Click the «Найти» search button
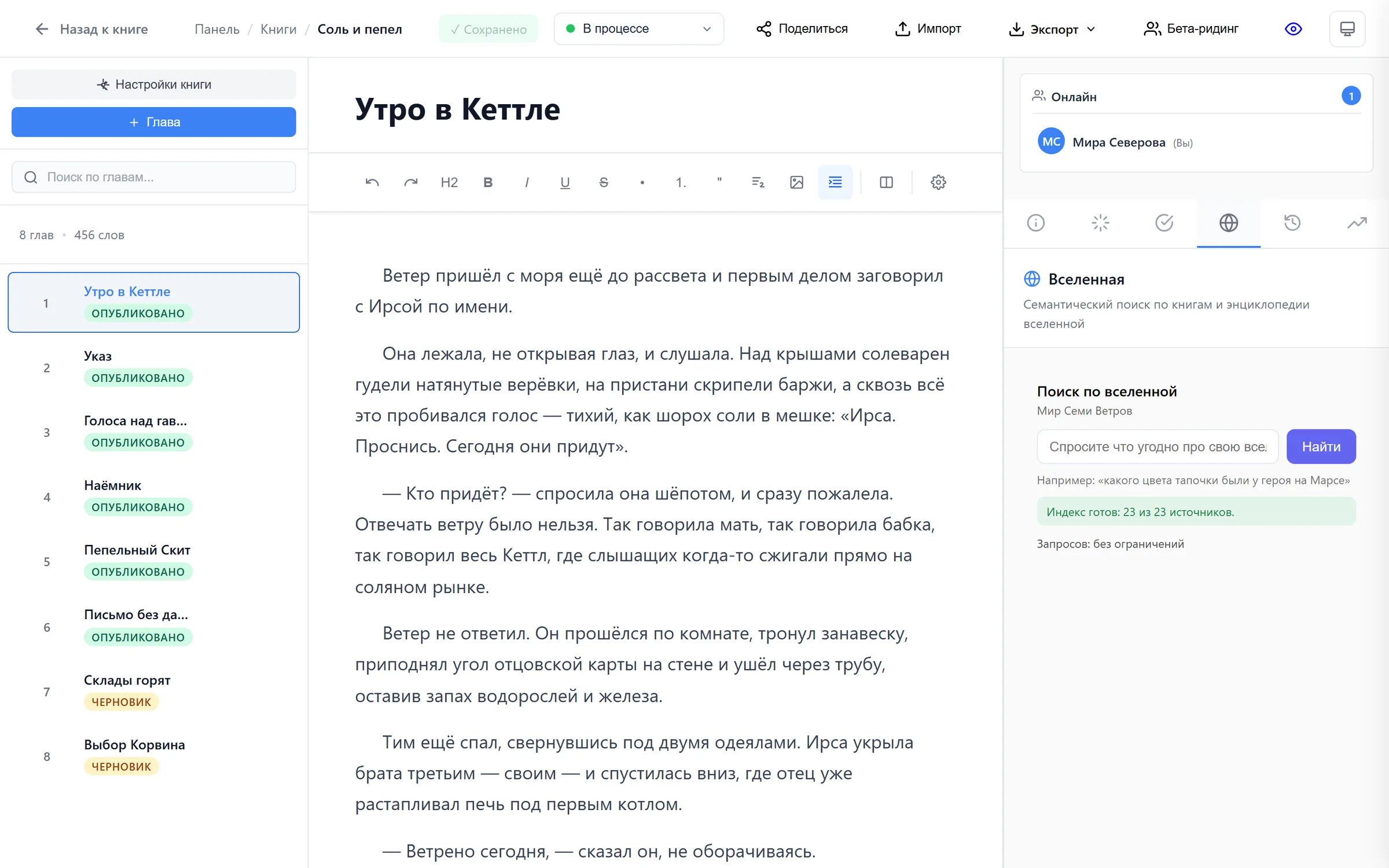Image resolution: width=1389 pixels, height=868 pixels. pyautogui.click(x=1321, y=447)
